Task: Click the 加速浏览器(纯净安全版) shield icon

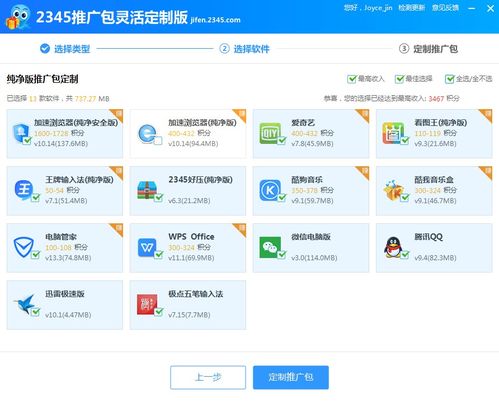Action: [21, 133]
